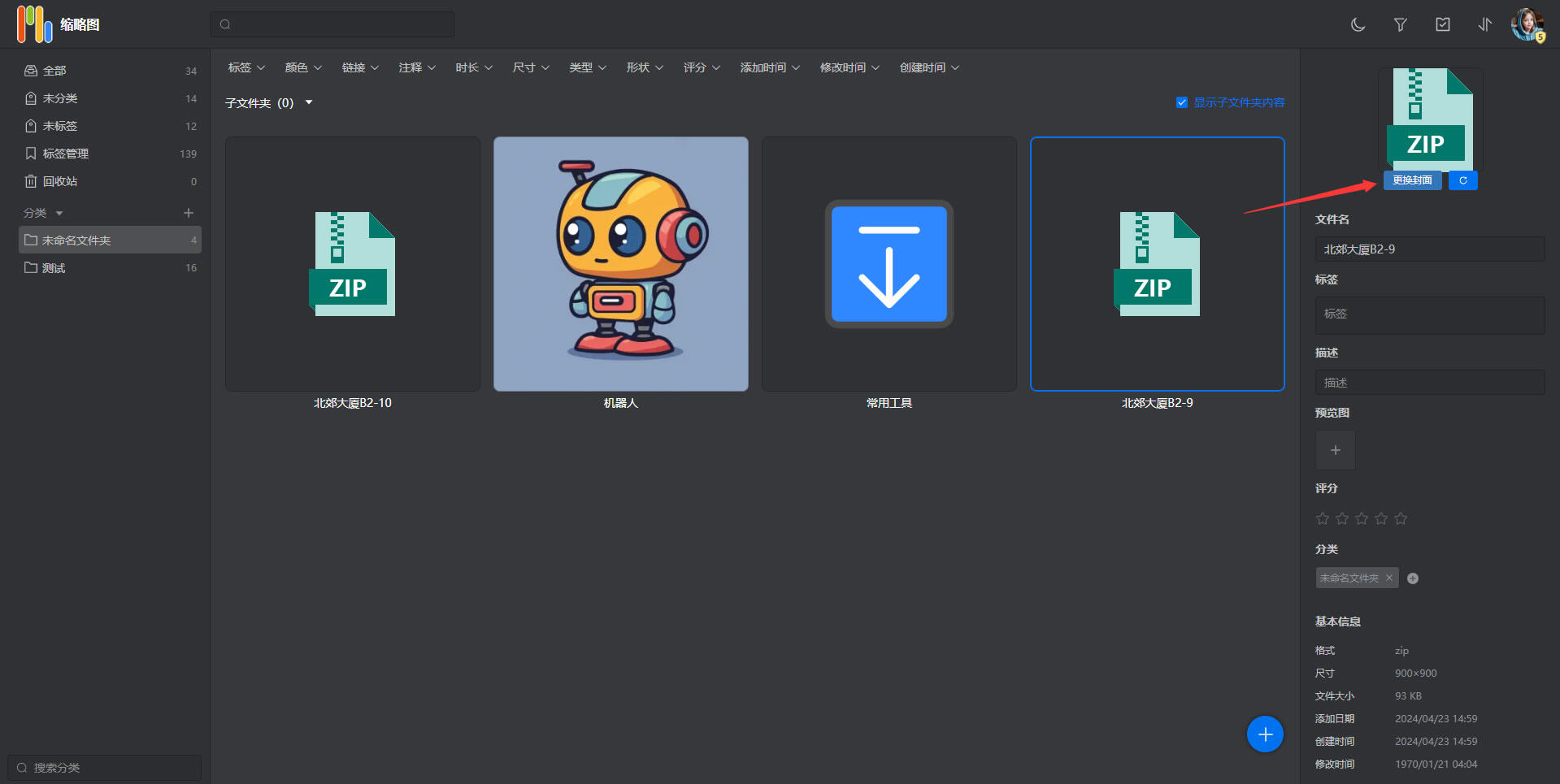Image resolution: width=1560 pixels, height=784 pixels.
Task: Open the filter funnel icon
Action: click(x=1400, y=25)
